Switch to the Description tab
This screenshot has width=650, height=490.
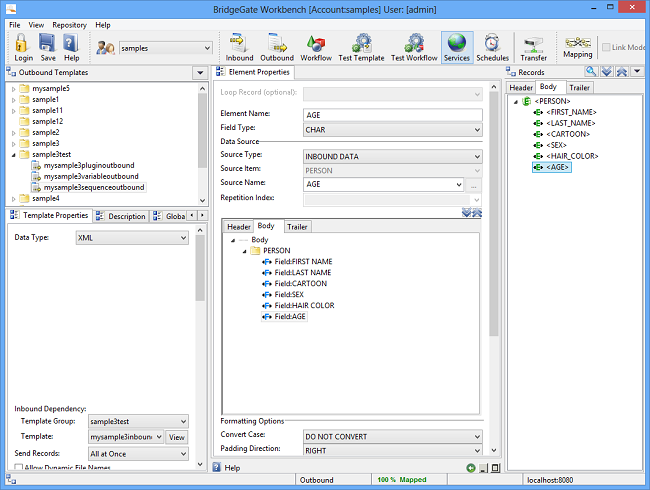tap(121, 216)
